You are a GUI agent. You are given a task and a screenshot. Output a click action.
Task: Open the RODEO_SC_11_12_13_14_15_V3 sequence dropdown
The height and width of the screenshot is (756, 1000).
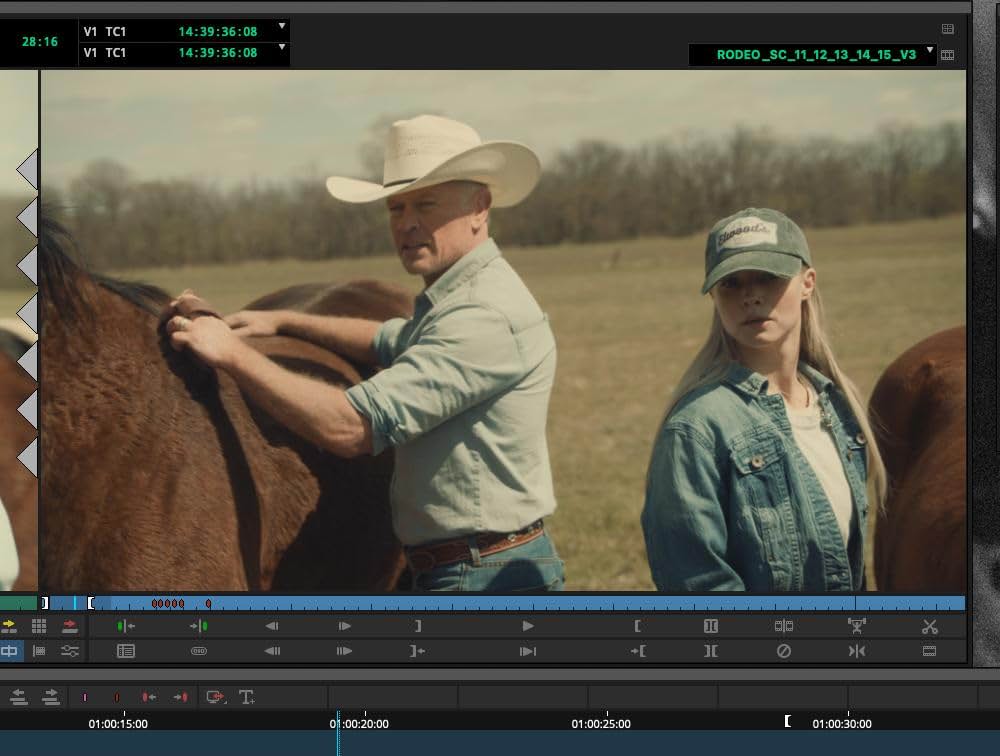click(x=930, y=51)
